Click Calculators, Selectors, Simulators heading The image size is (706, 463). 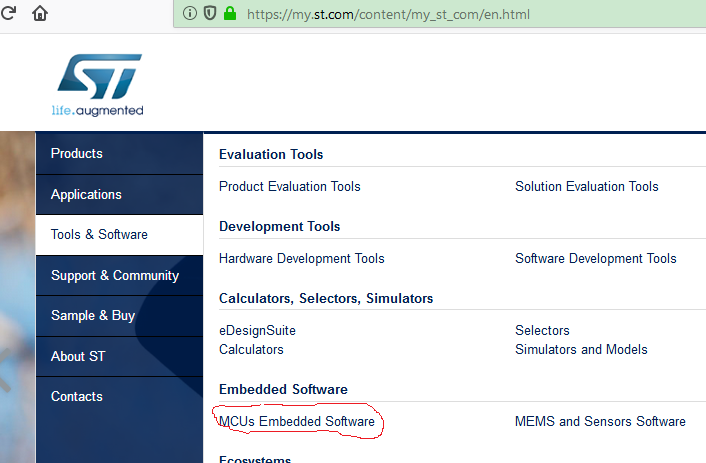pos(326,299)
